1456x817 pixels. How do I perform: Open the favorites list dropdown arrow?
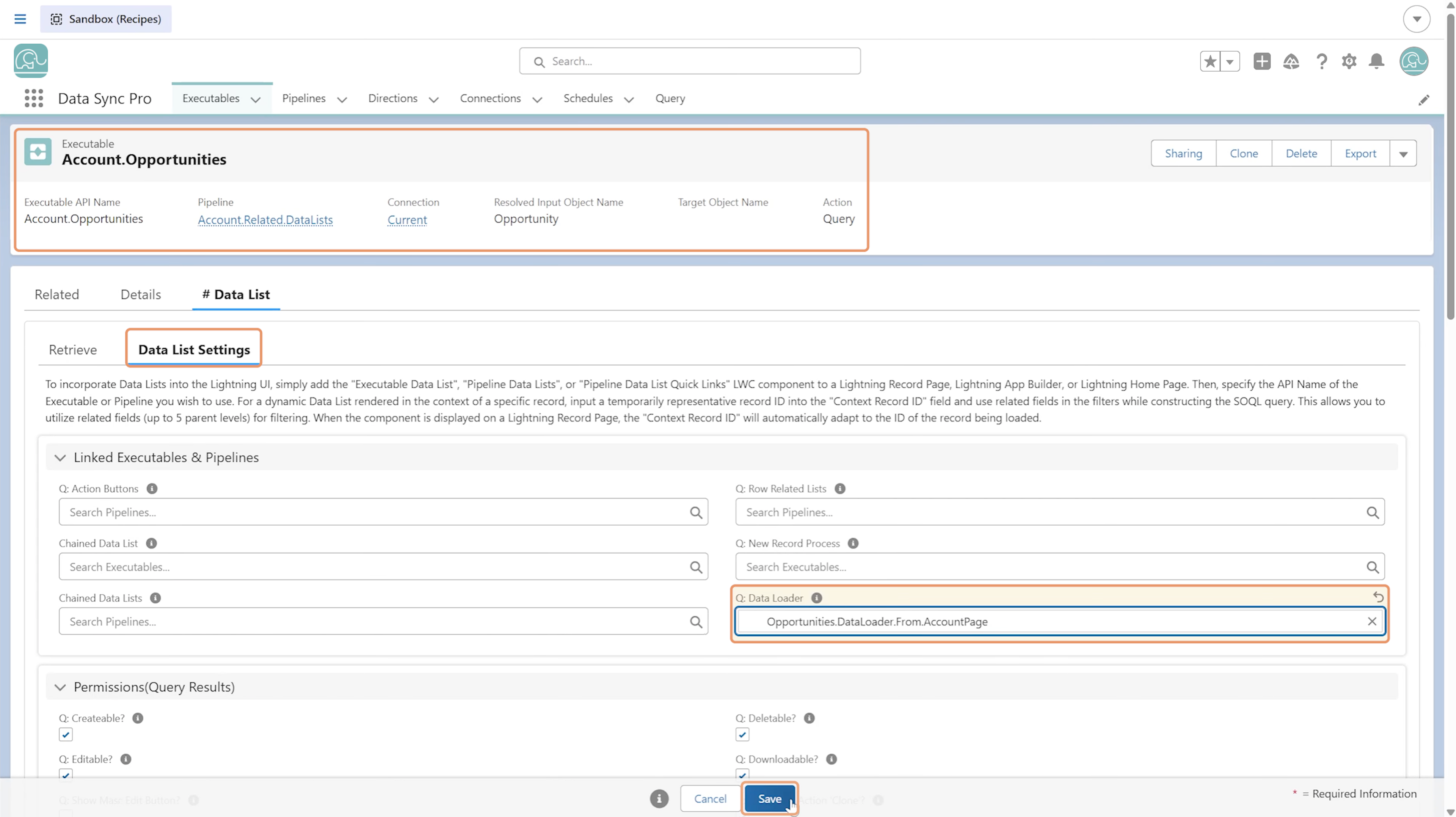pyautogui.click(x=1230, y=61)
